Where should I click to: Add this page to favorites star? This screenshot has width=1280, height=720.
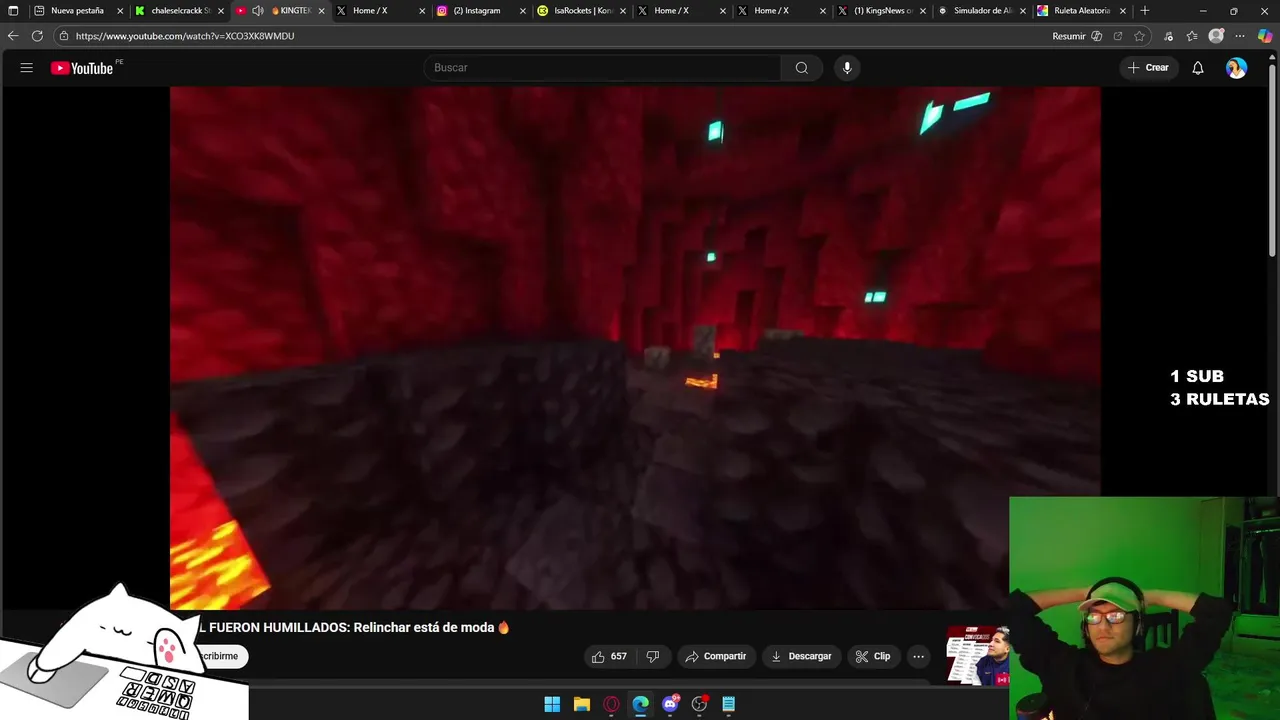pyautogui.click(x=1139, y=36)
